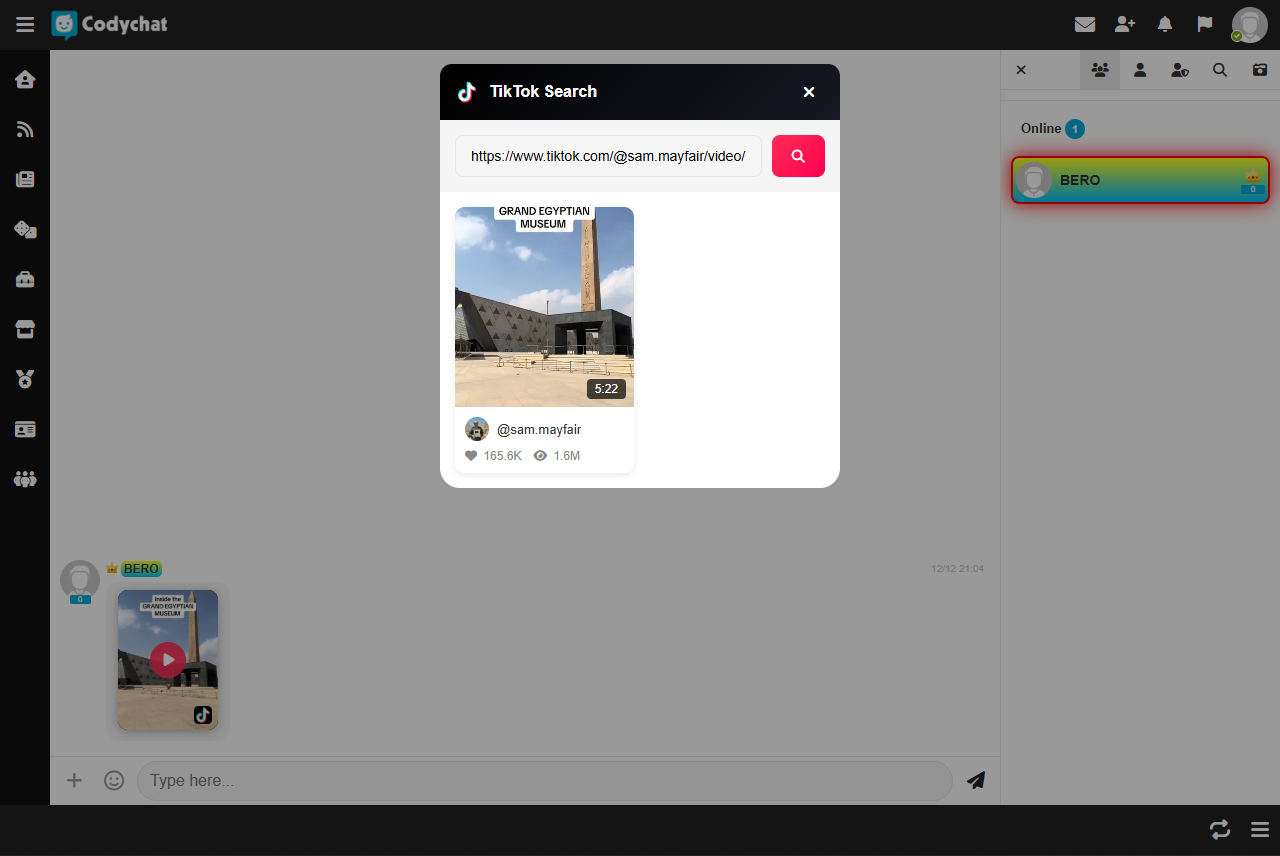Open the dice games icon in sidebar

click(25, 229)
